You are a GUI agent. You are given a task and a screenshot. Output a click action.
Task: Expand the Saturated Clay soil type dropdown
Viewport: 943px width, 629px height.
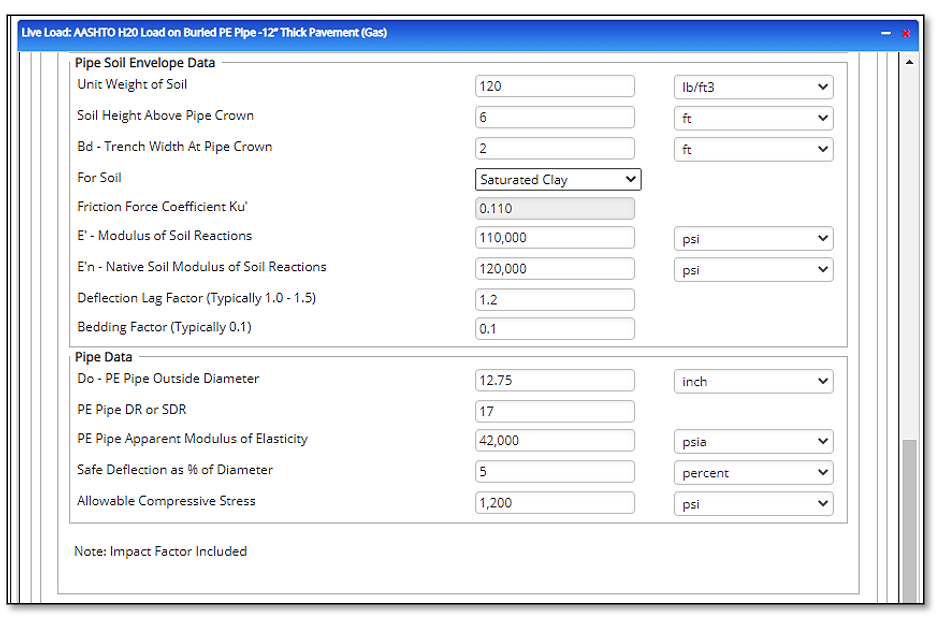(557, 180)
